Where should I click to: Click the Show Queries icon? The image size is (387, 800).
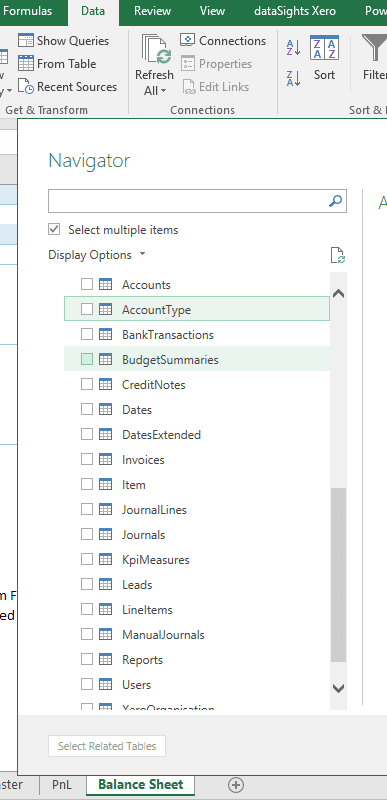tap(25, 41)
